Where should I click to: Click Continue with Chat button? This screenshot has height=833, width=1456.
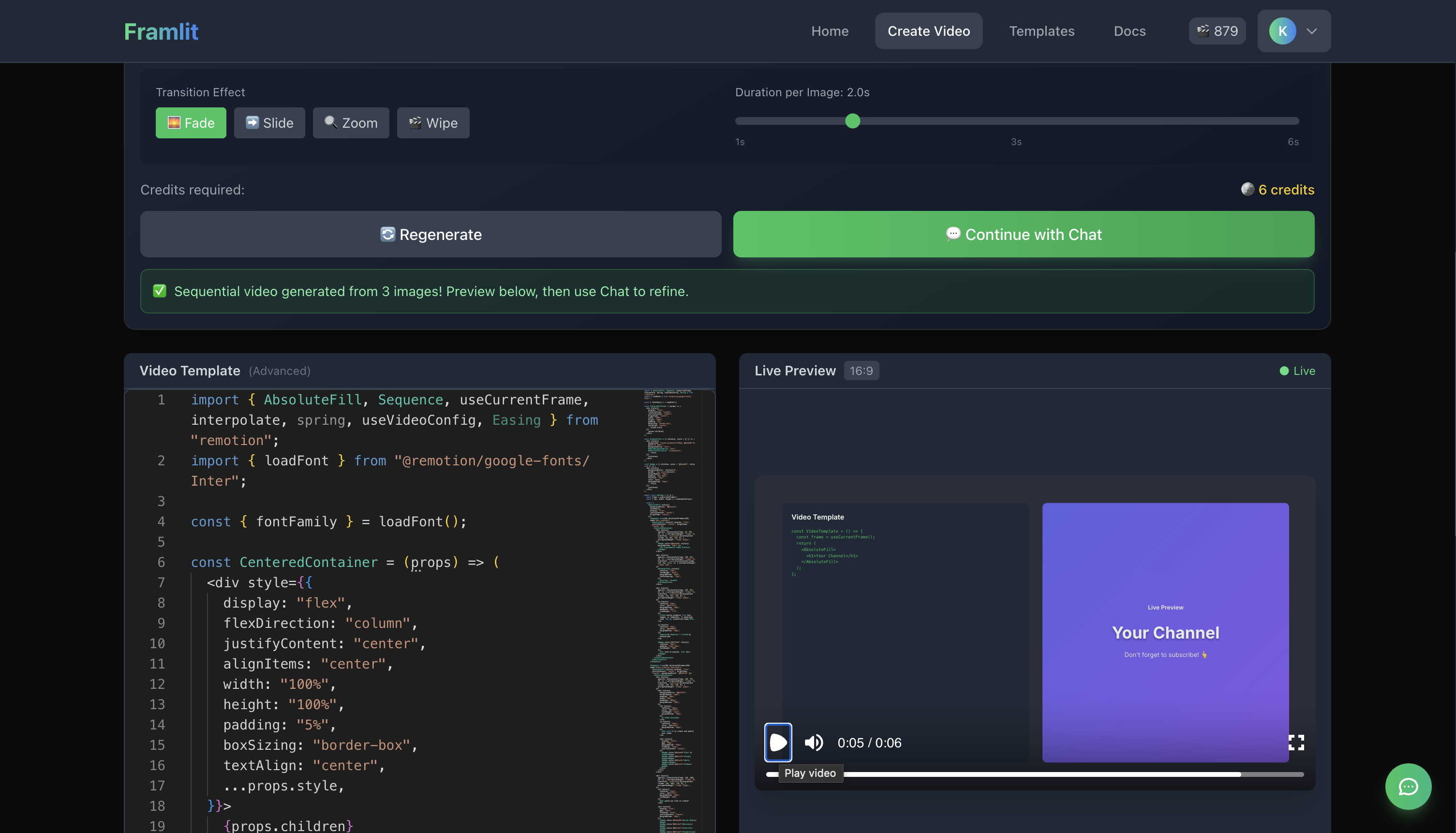(1024, 234)
